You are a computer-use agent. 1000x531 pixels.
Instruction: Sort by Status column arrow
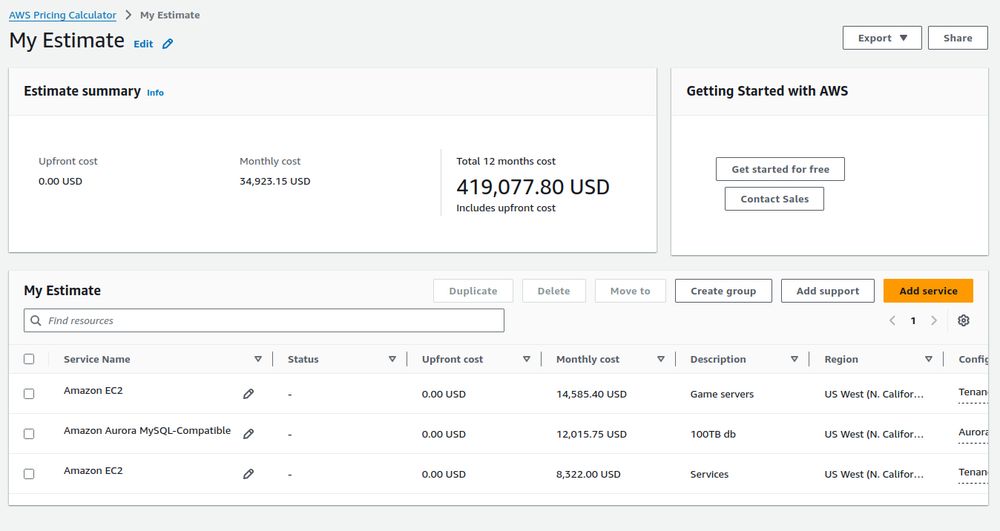[392, 359]
